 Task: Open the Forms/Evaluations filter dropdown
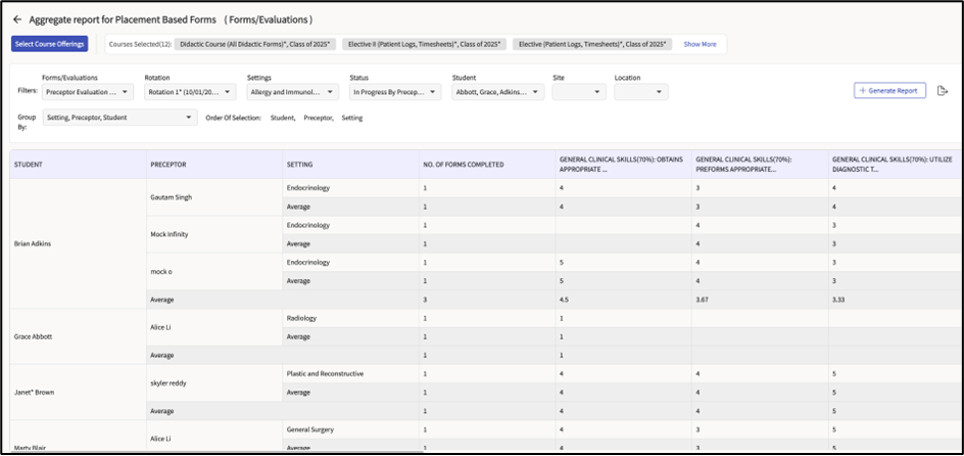pyautogui.click(x=87, y=92)
